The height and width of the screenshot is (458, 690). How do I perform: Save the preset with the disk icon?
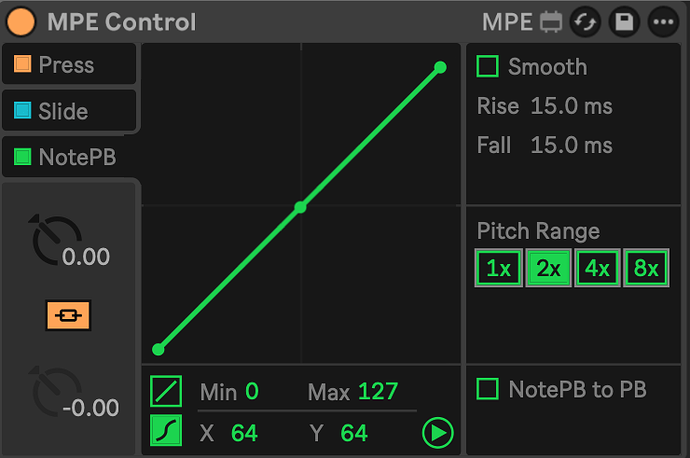point(624,22)
